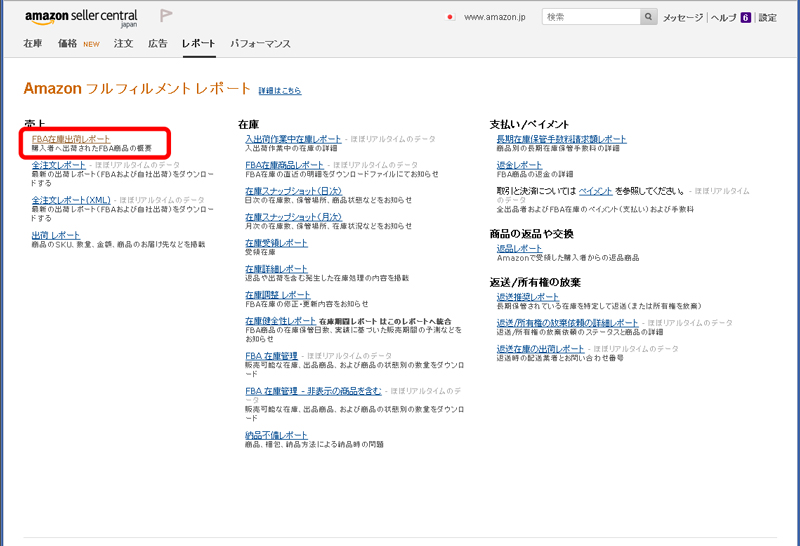
Task: Open the 納品不備レポート link
Action: click(276, 435)
